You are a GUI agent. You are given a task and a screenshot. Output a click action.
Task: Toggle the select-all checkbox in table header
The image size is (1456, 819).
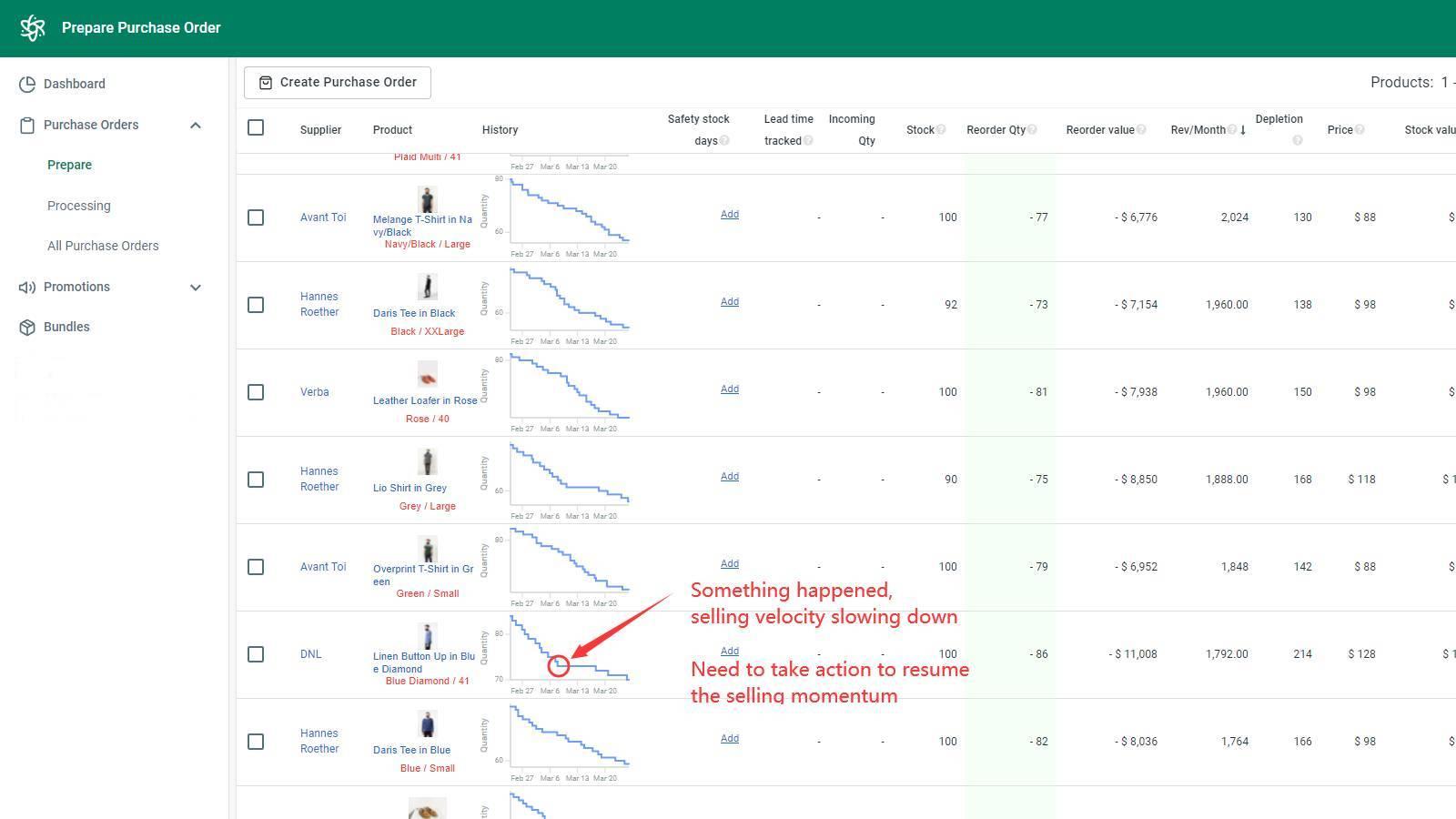[256, 127]
